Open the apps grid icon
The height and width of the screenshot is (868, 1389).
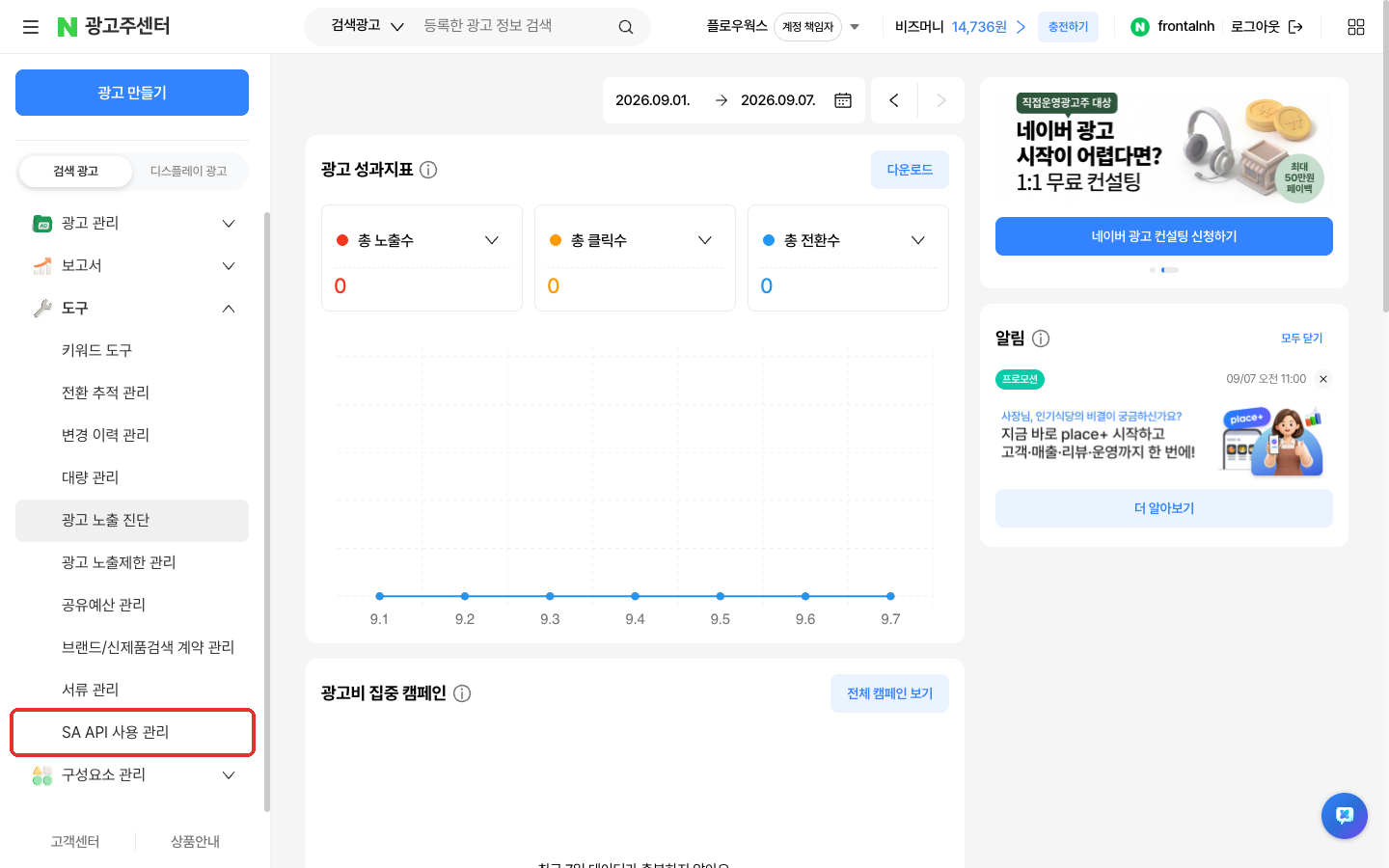(x=1356, y=27)
